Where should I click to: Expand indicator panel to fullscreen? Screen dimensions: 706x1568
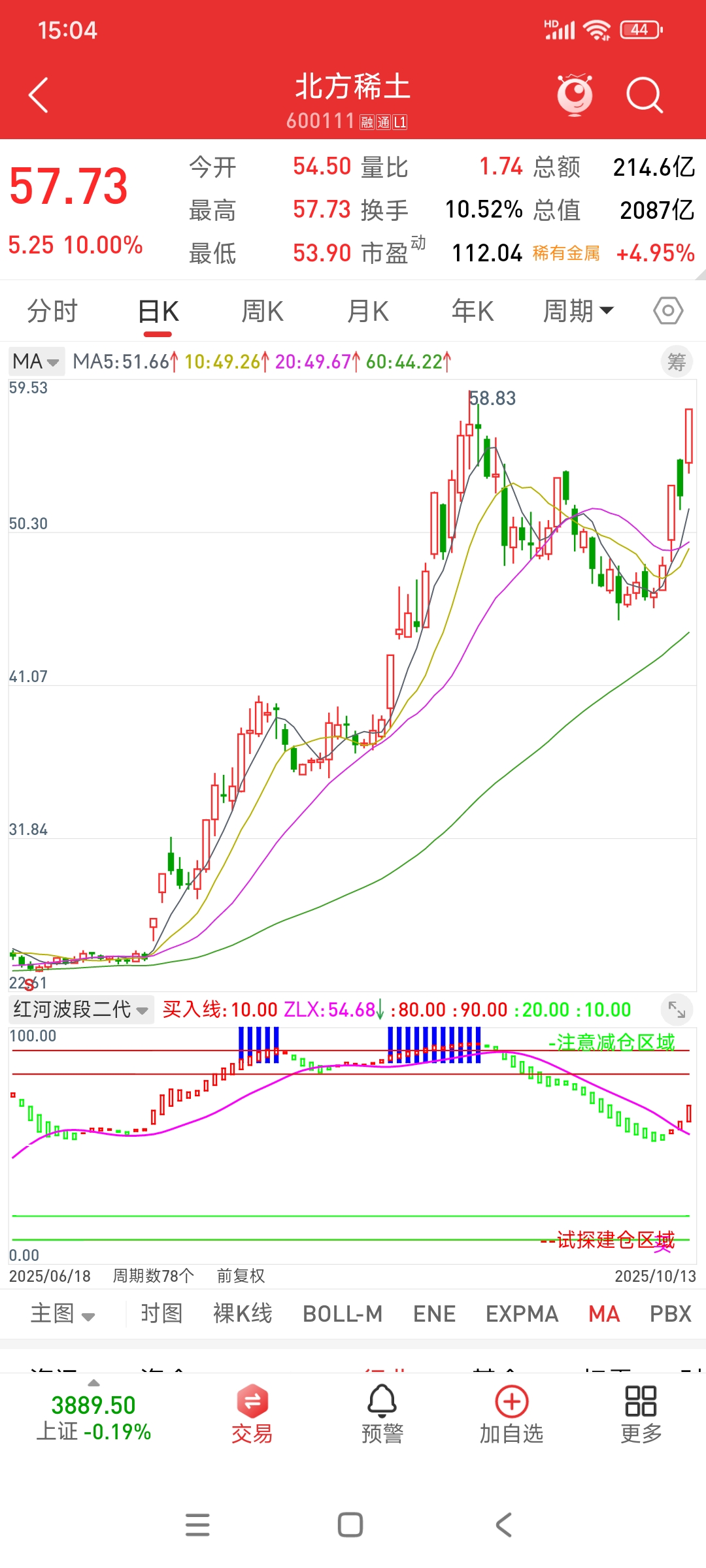pos(677,1010)
